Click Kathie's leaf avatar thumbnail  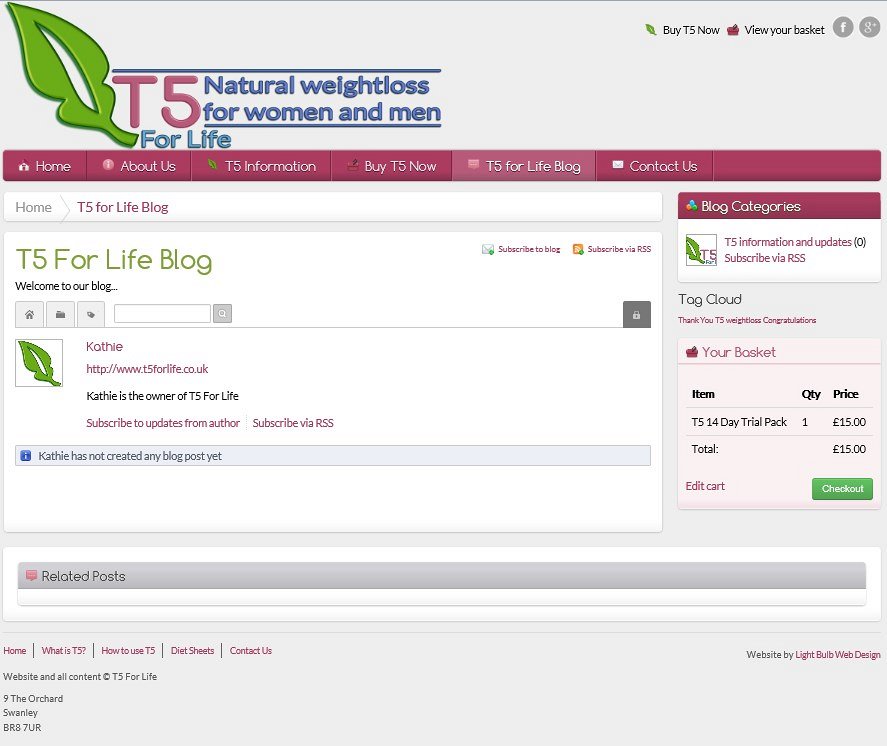point(39,363)
